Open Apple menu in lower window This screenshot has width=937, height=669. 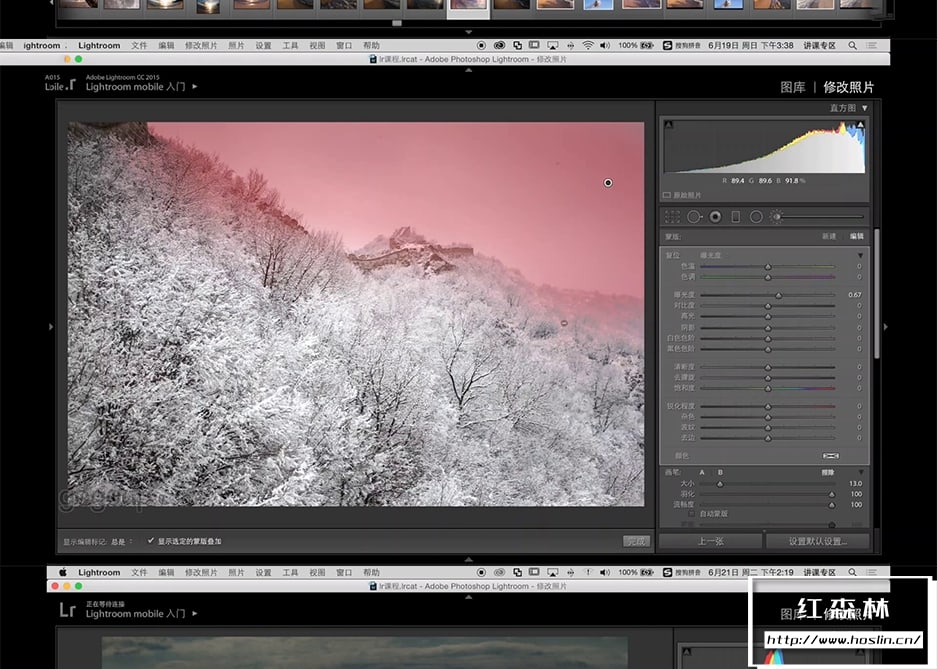point(63,572)
